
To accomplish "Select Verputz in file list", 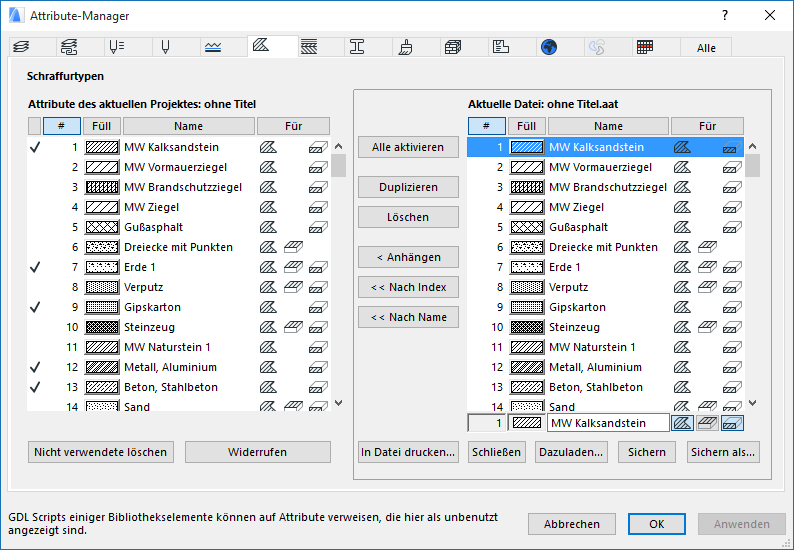I will pos(606,287).
